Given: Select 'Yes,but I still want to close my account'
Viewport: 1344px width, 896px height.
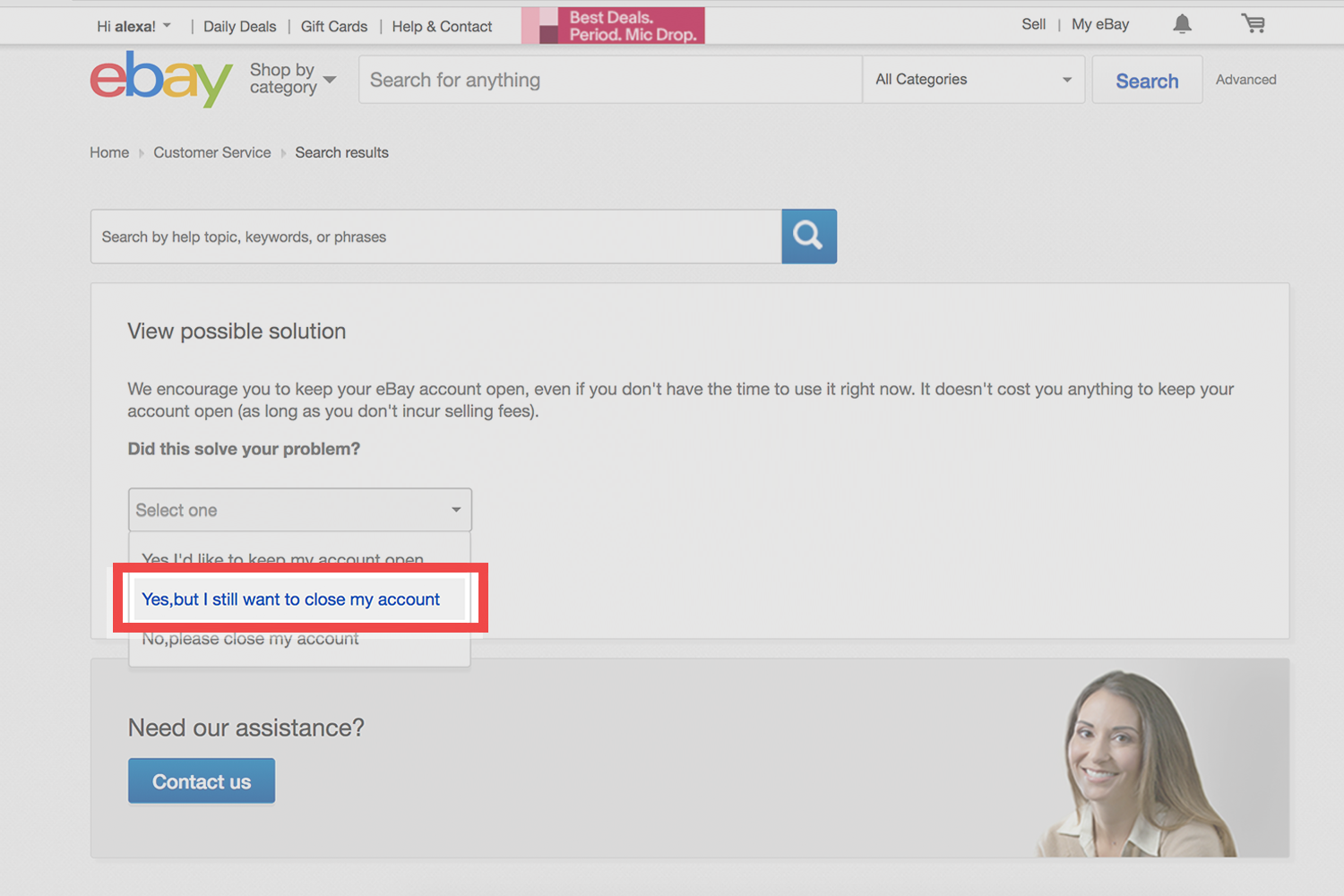Looking at the screenshot, I should [290, 599].
